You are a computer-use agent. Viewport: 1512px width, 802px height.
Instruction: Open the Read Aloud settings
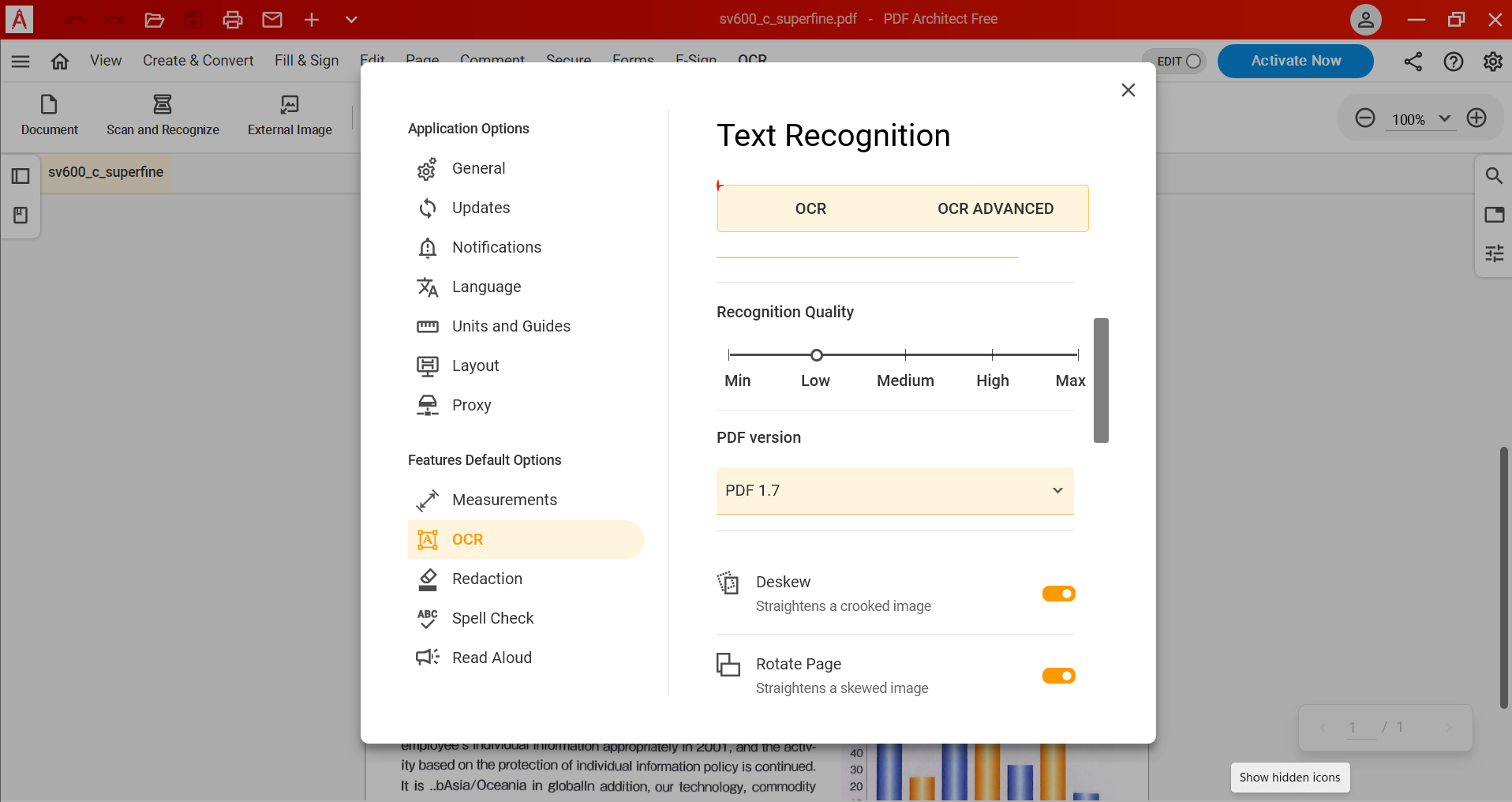[x=491, y=657]
